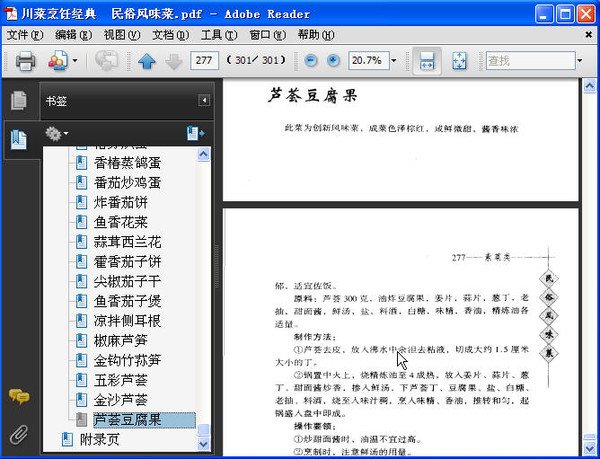The width and height of the screenshot is (600, 459).
Task: Collapse the 书签 bookmarks panel
Action: 204,101
